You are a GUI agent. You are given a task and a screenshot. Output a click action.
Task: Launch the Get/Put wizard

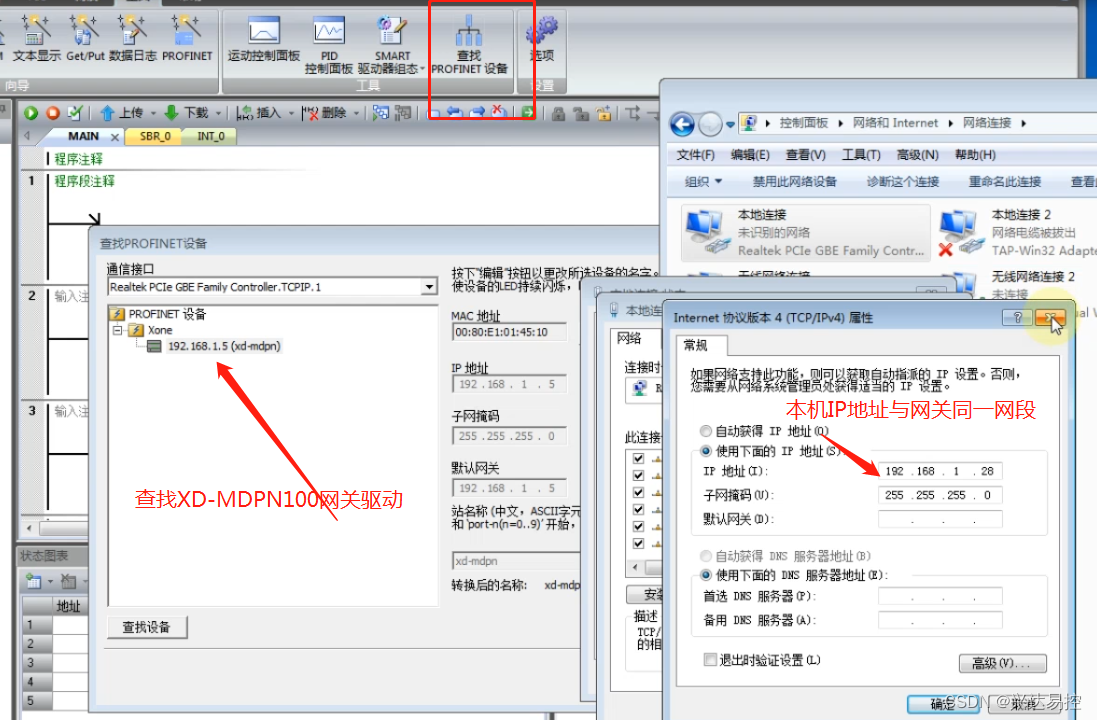point(85,40)
